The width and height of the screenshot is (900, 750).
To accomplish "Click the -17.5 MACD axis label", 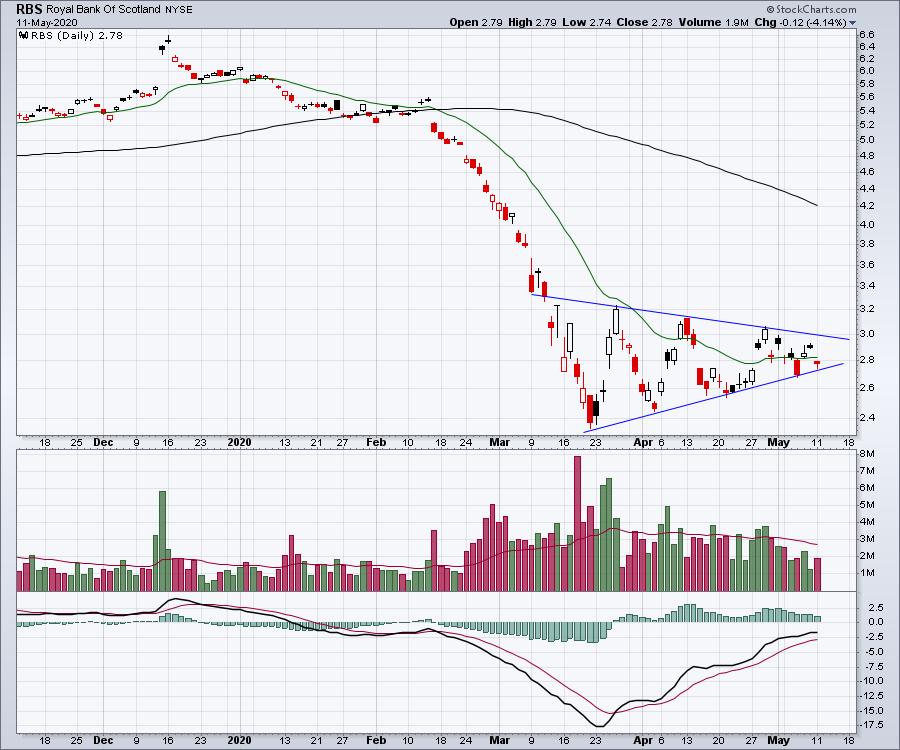I will tap(868, 723).
